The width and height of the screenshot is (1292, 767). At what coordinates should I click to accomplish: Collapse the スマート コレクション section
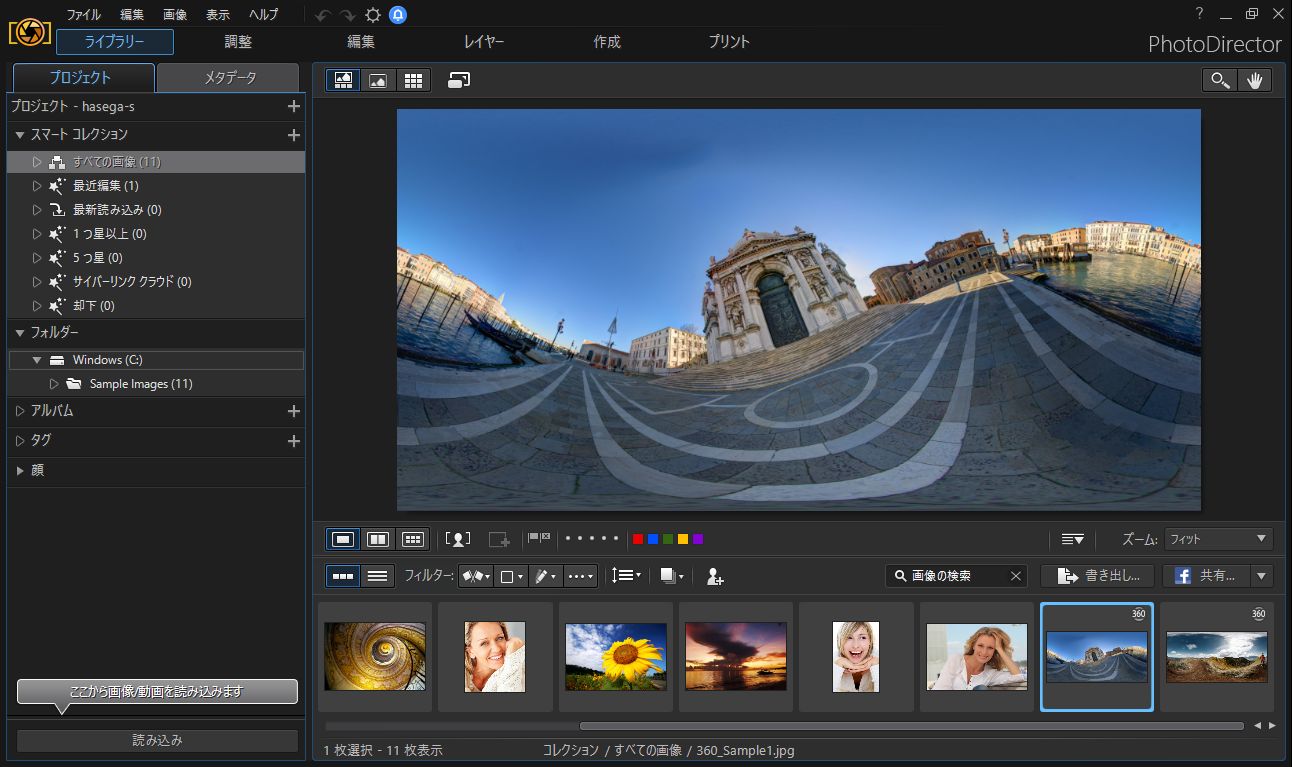point(17,135)
